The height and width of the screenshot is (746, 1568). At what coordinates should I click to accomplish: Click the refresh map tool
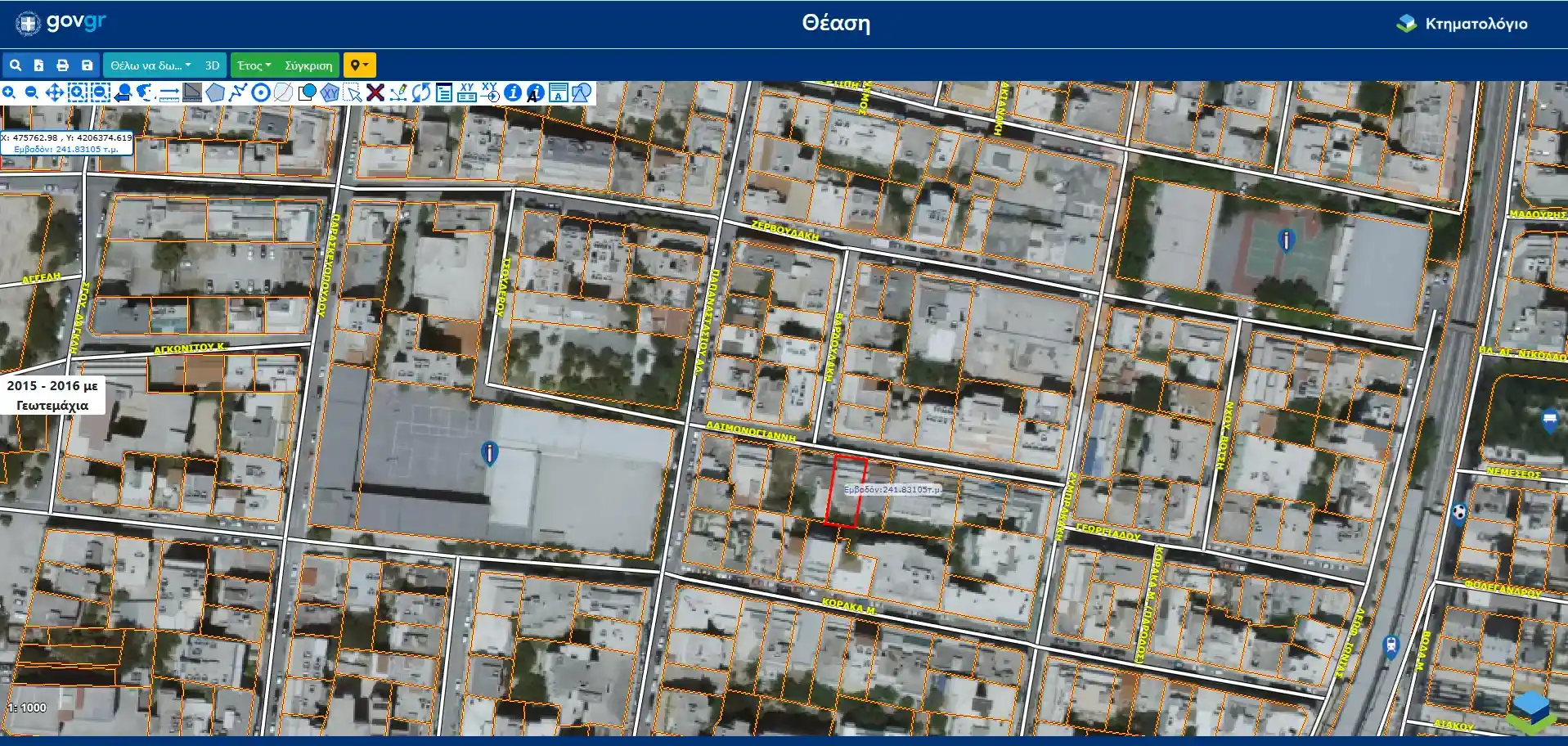point(421,92)
